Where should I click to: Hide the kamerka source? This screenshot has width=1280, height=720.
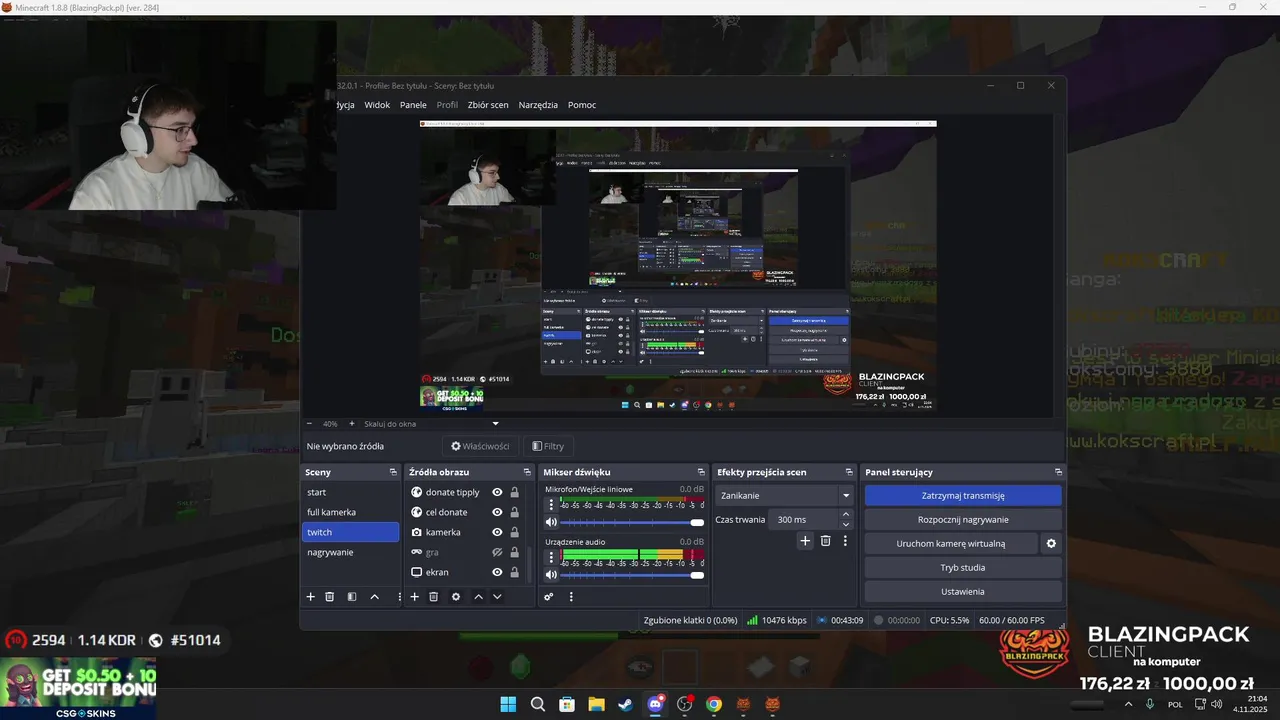point(497,532)
